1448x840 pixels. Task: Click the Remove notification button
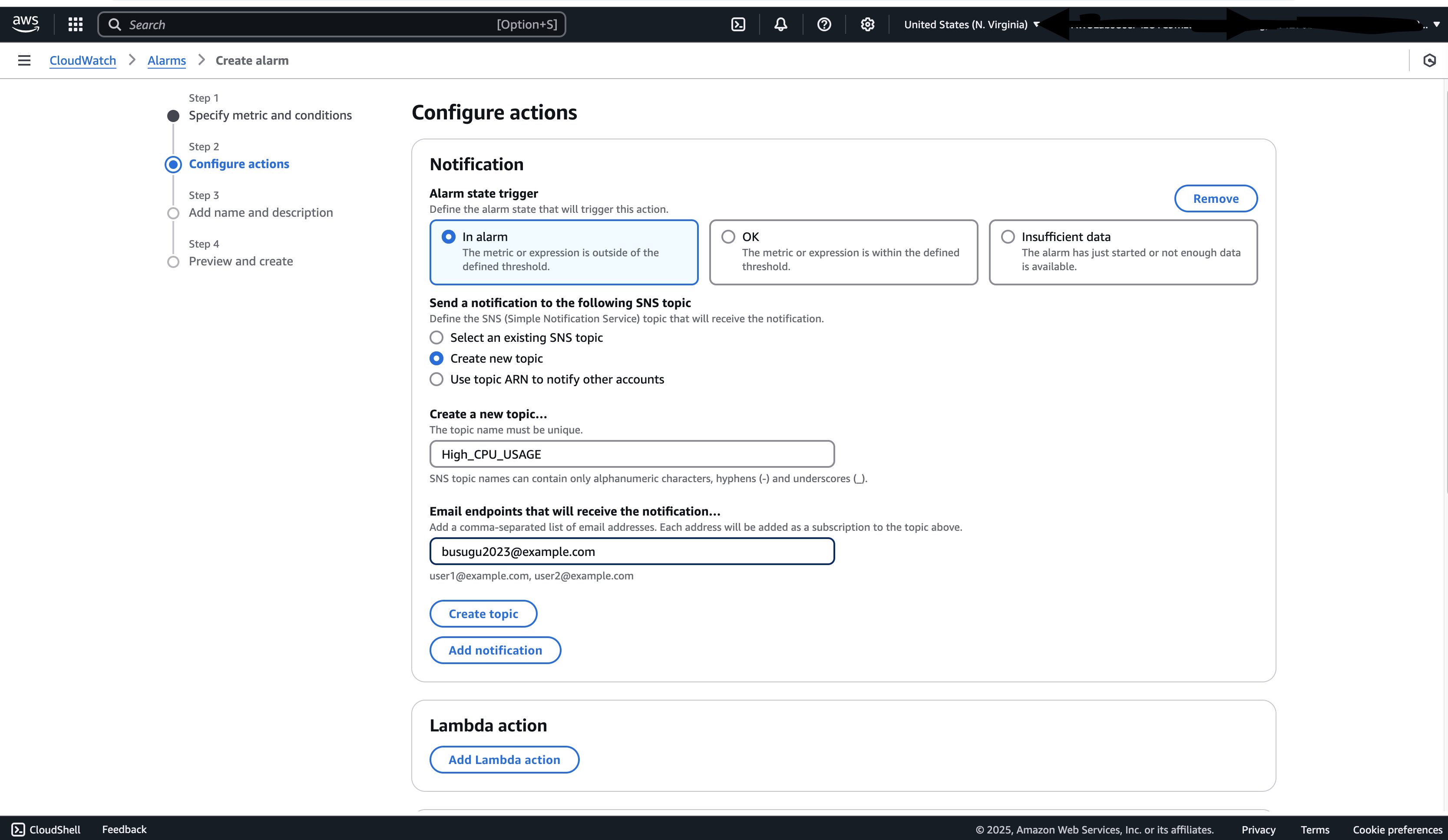point(1215,198)
